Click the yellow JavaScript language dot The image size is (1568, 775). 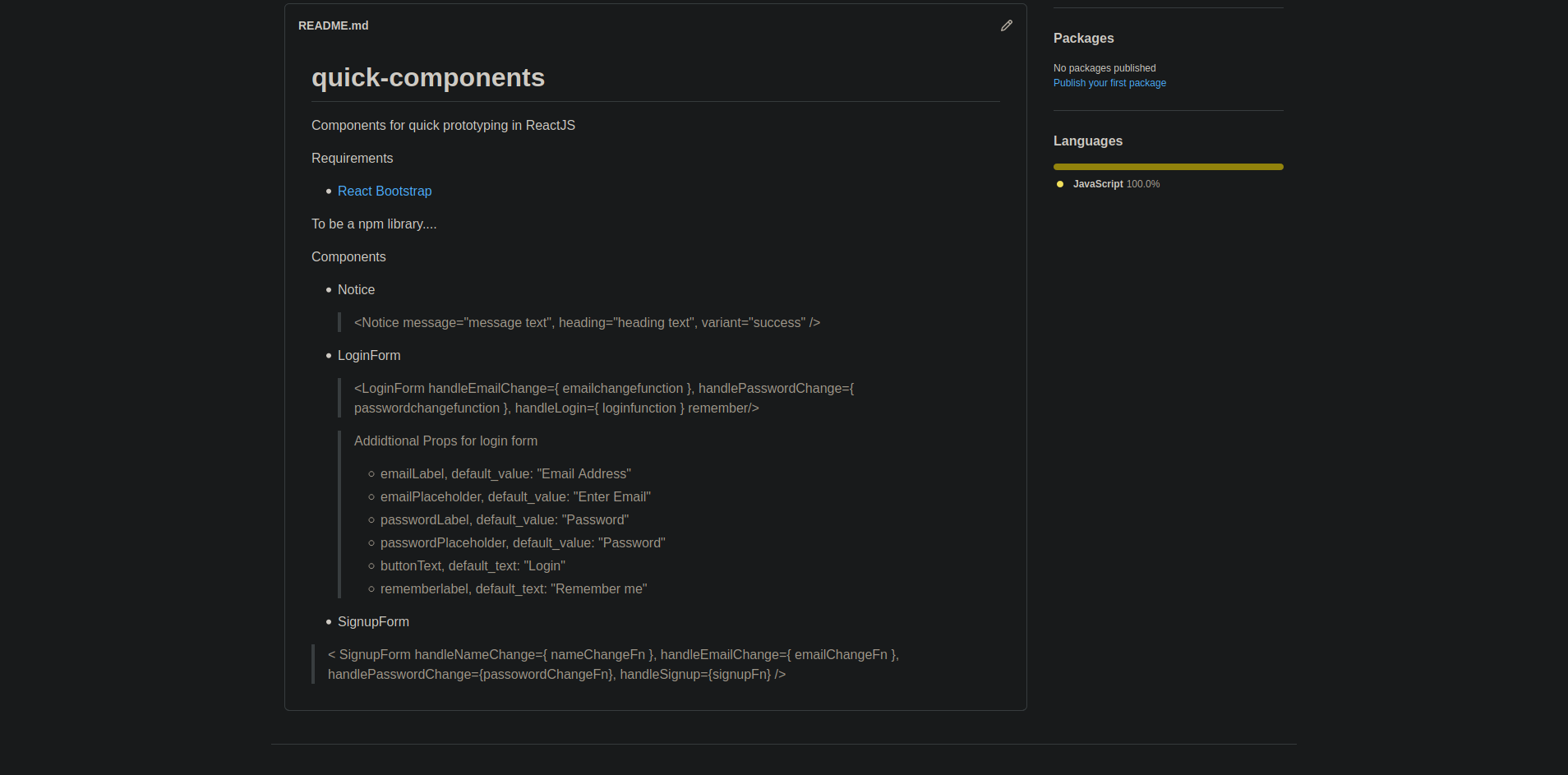(1060, 184)
